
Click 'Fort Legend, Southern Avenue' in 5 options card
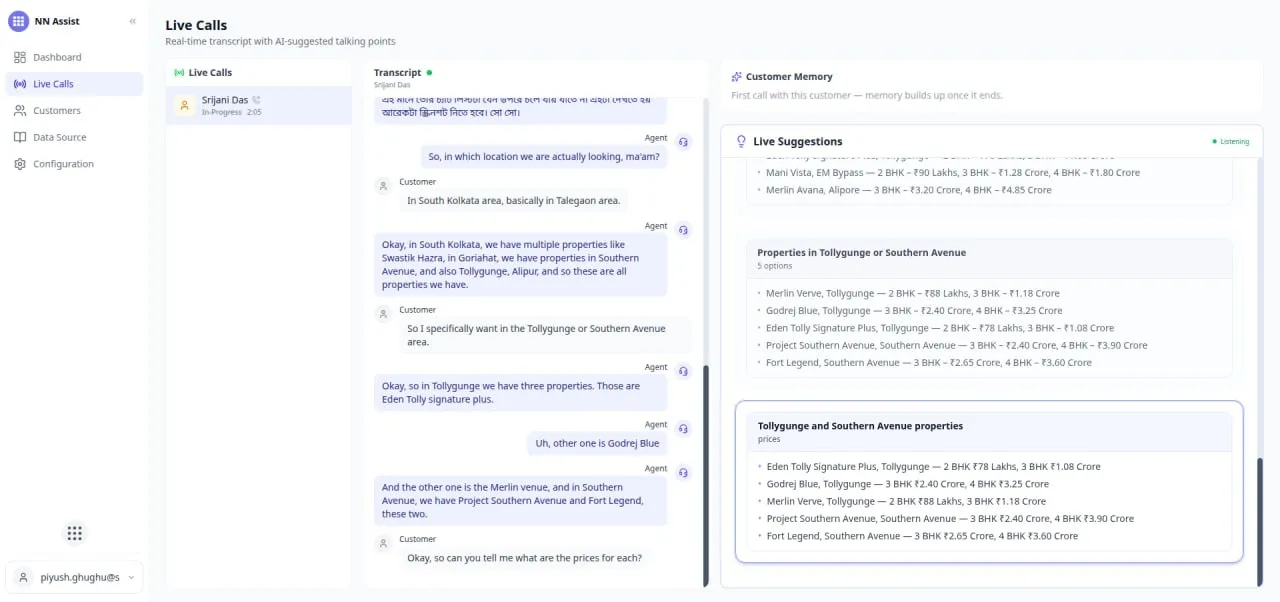[x=929, y=363]
